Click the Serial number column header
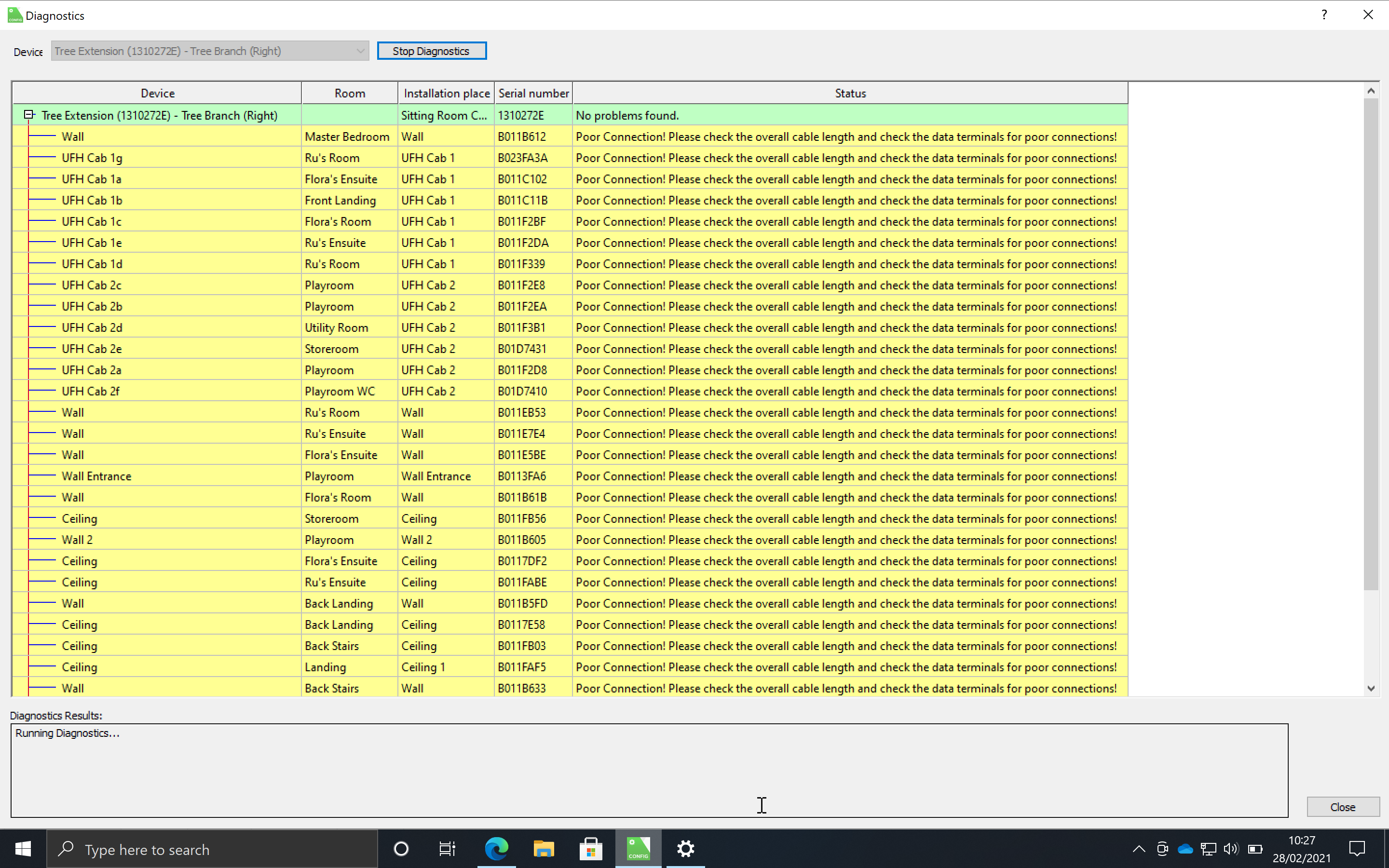The width and height of the screenshot is (1389, 868). (533, 93)
